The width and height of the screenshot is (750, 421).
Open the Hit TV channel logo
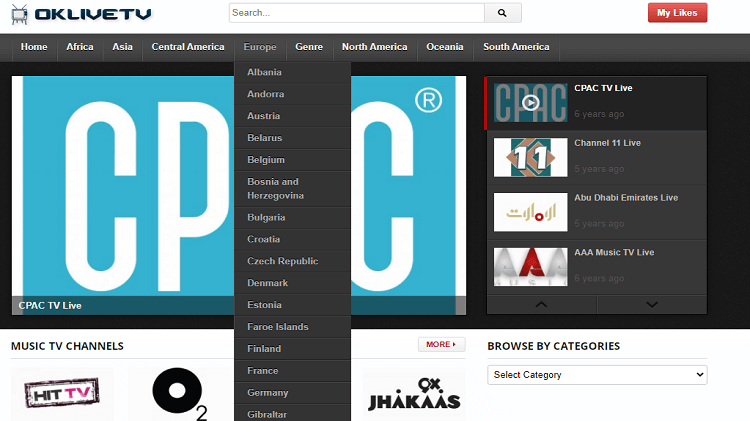pos(62,394)
